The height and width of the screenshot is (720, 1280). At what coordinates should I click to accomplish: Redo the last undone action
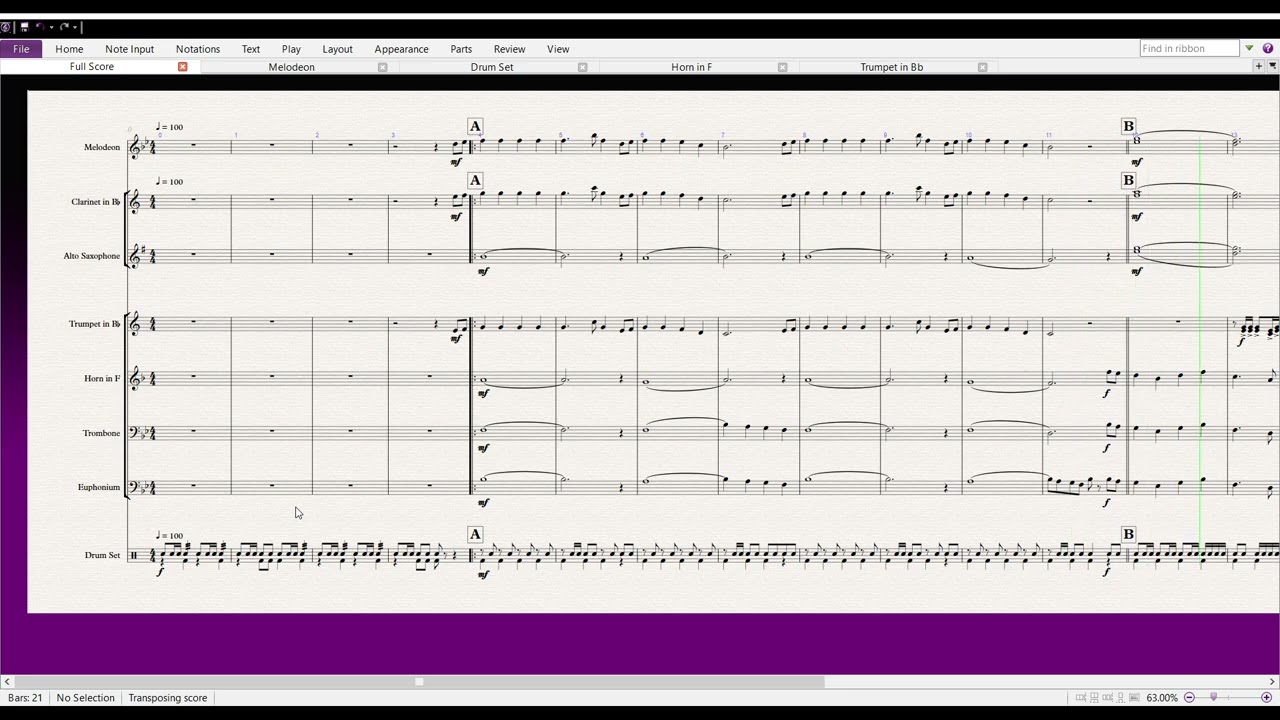[64, 27]
